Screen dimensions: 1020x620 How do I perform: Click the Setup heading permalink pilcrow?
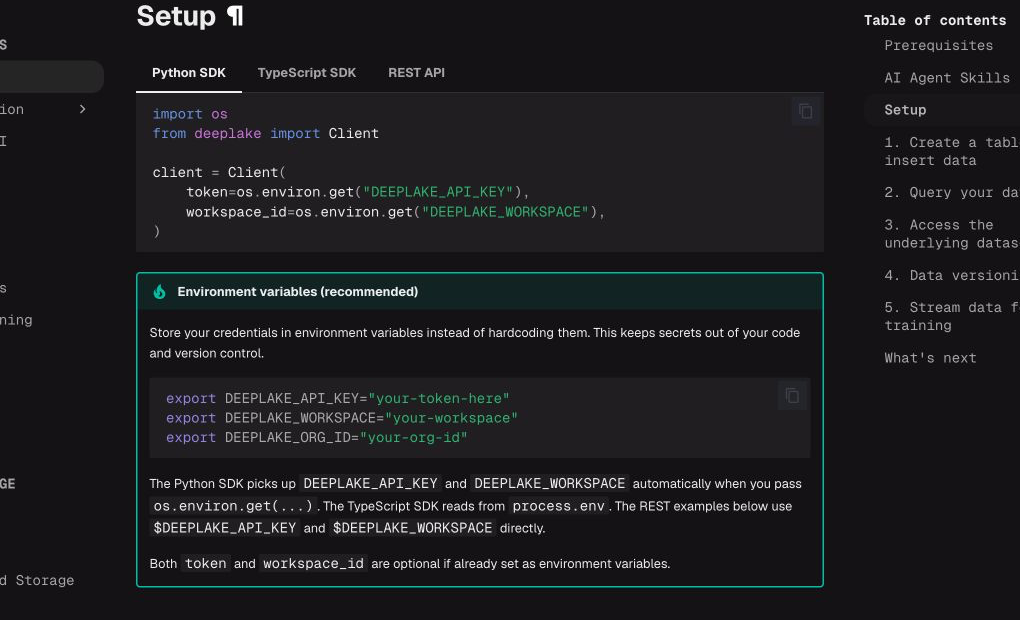pos(235,16)
